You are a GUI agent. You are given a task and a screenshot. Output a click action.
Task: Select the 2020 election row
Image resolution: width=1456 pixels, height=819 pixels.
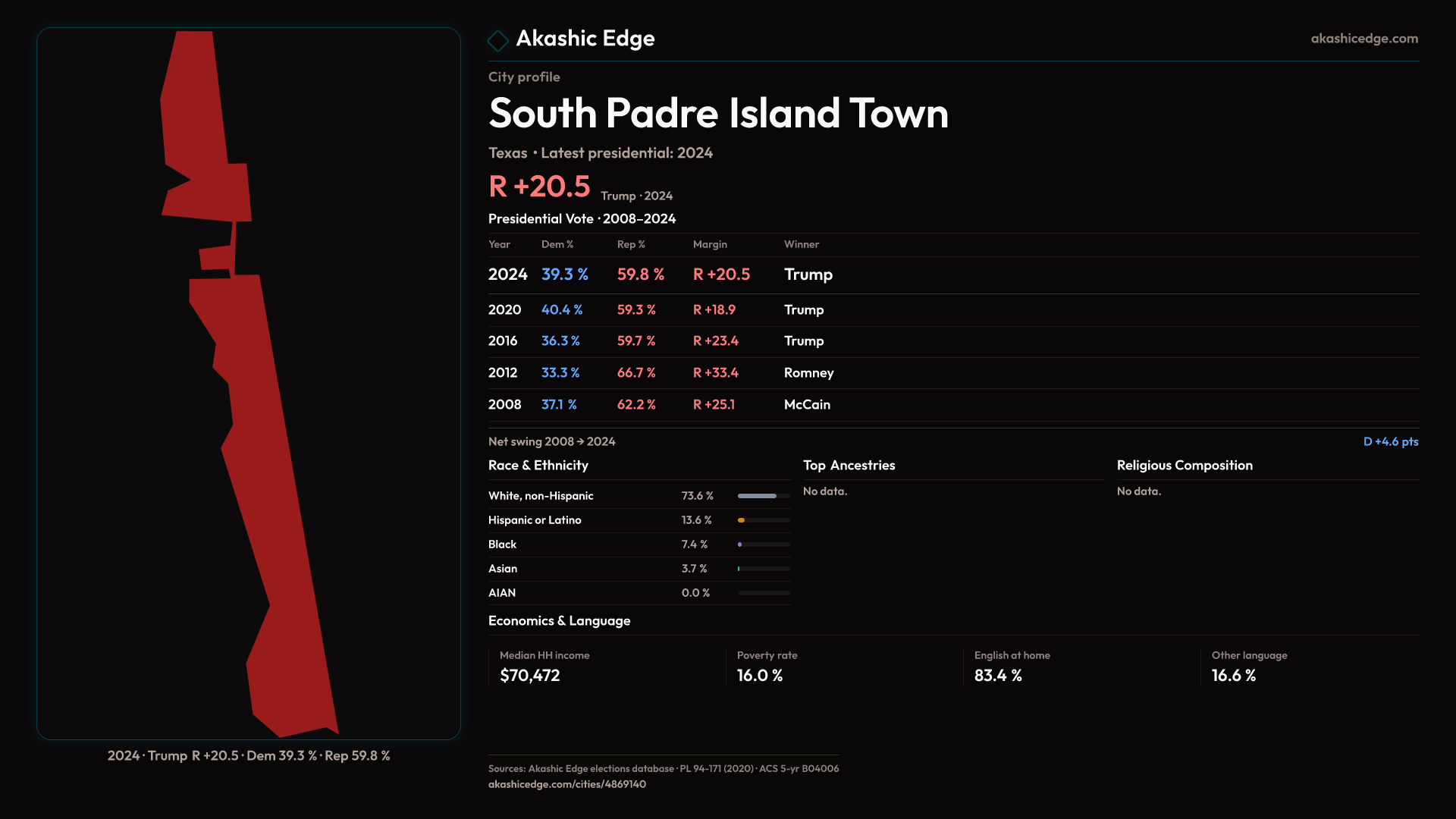504,309
